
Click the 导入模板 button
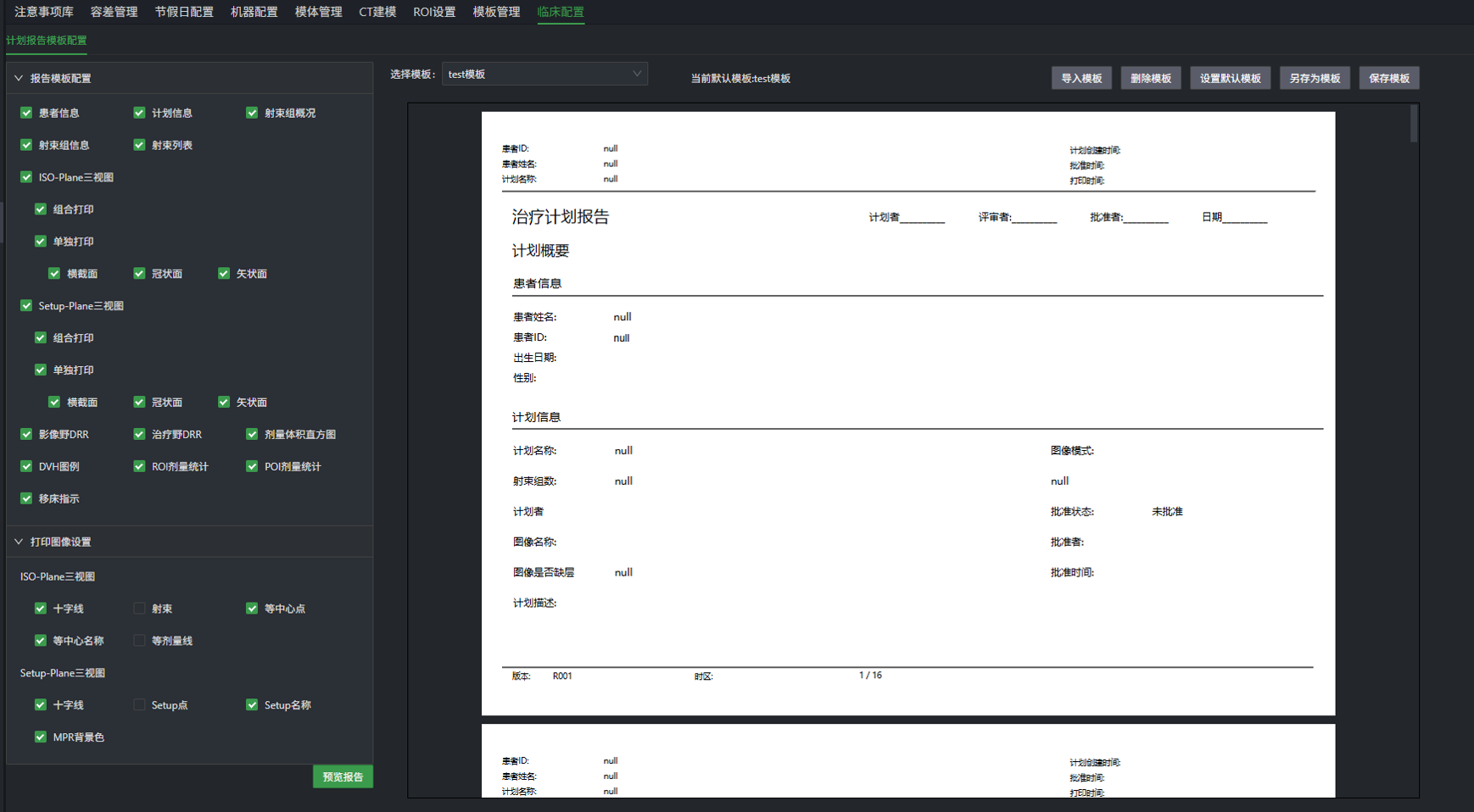[1081, 78]
